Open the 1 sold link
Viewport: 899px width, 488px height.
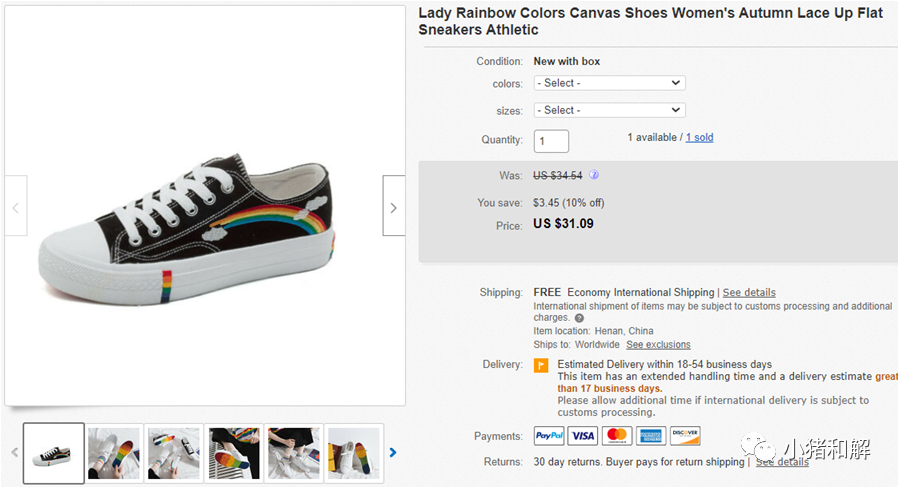(699, 138)
